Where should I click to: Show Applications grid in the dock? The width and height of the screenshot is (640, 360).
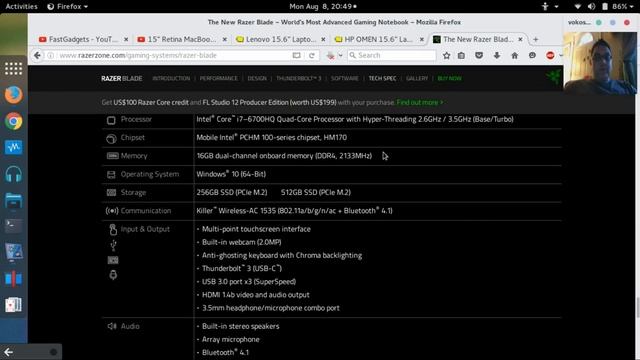[x=13, y=69]
